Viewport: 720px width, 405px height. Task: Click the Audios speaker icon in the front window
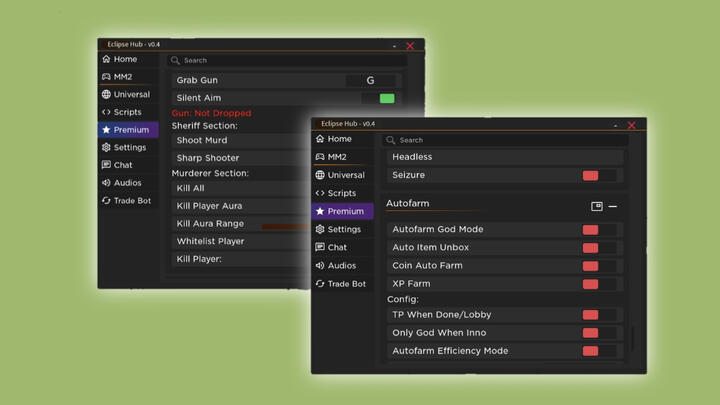pos(320,266)
